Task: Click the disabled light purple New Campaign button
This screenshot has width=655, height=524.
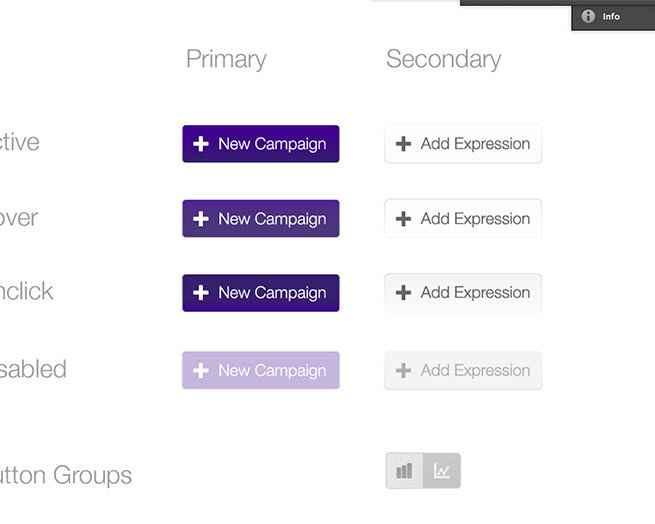Action: coord(261,370)
